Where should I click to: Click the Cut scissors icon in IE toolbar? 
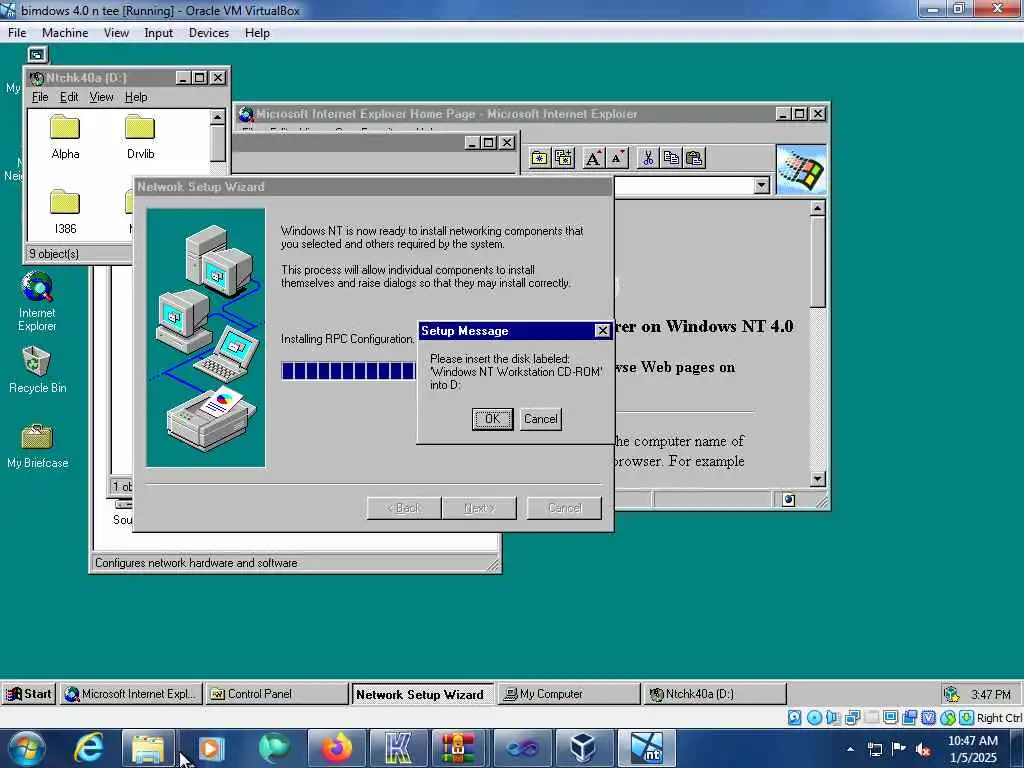click(x=648, y=158)
